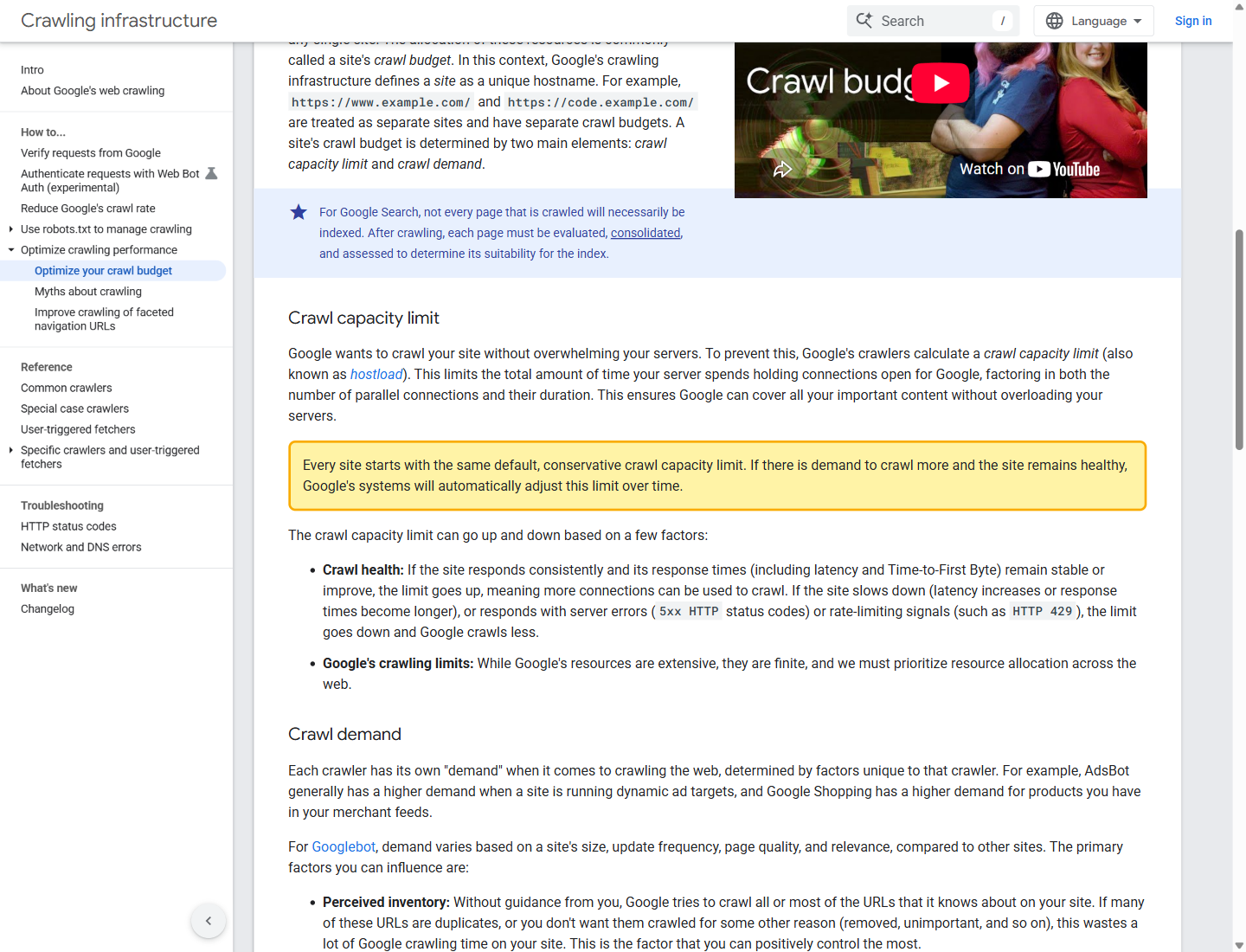Click the Crawling infrastructure site title
Screen dimensions: 1246x952
tap(119, 21)
